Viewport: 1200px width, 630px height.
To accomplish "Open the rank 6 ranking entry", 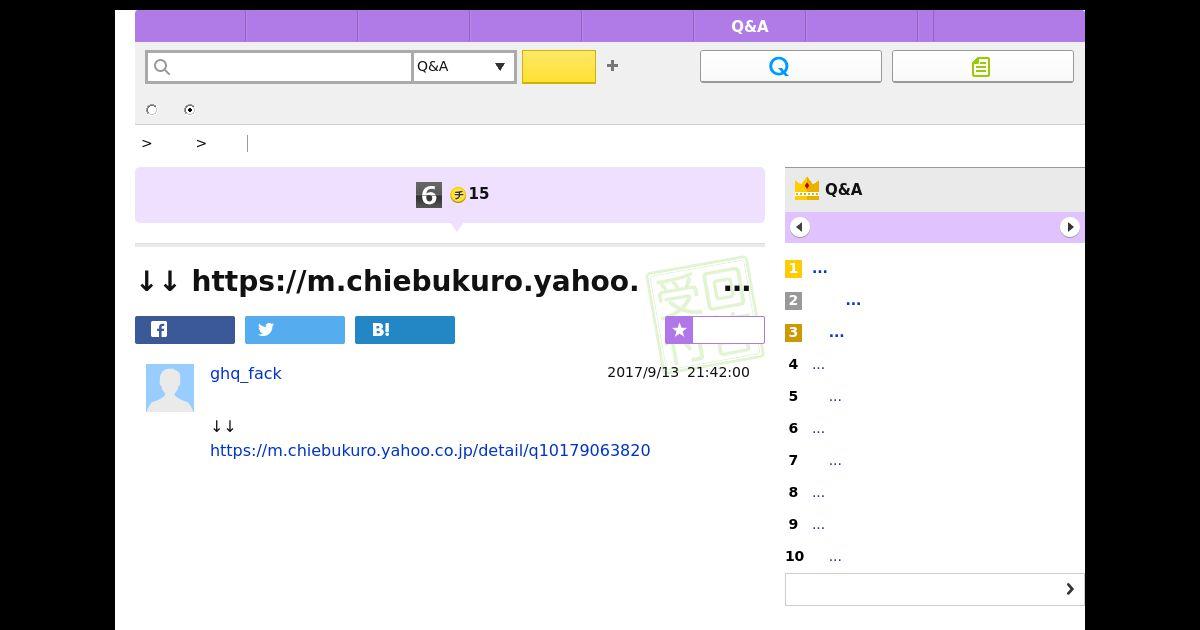I will click(x=818, y=429).
